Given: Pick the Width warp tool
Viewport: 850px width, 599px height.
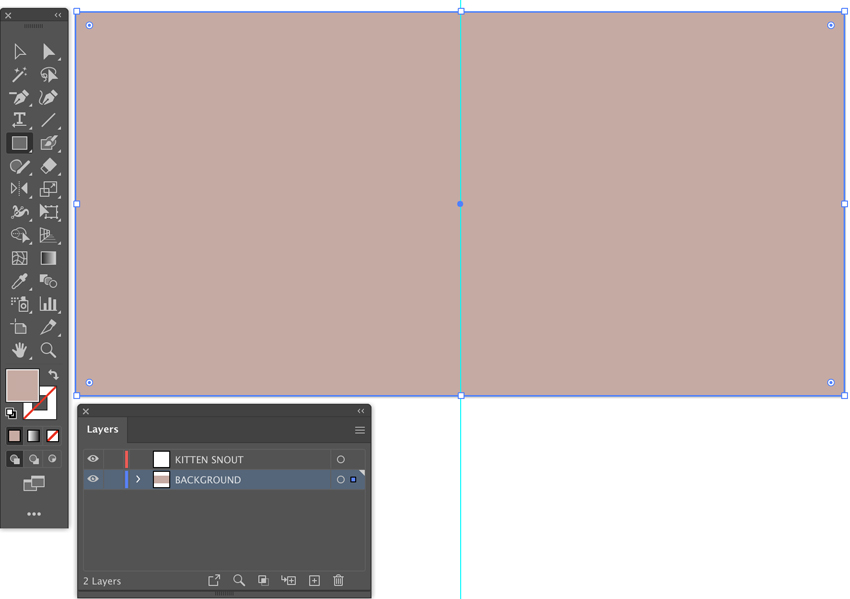Looking at the screenshot, I should click(20, 212).
